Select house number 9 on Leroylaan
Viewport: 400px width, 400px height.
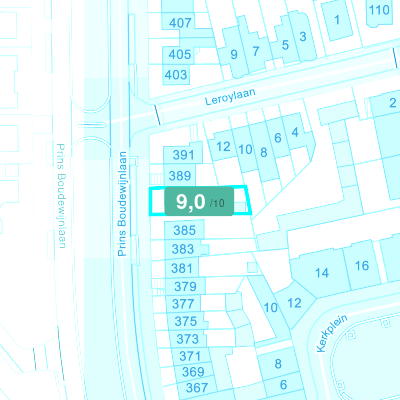coord(234,54)
